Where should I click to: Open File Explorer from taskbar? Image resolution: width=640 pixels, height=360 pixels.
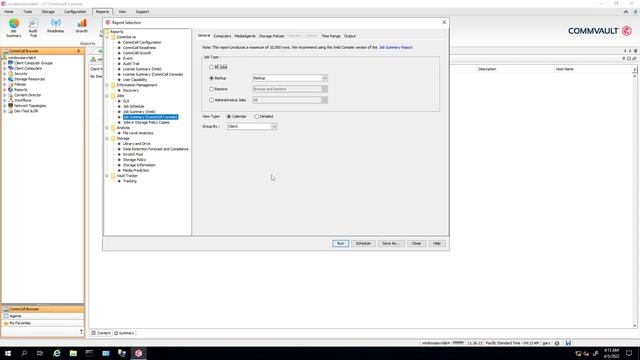73,353
